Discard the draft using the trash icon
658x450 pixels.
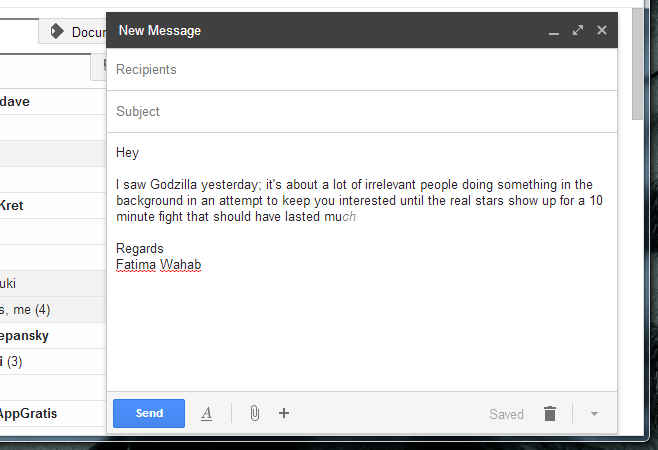pyautogui.click(x=550, y=413)
